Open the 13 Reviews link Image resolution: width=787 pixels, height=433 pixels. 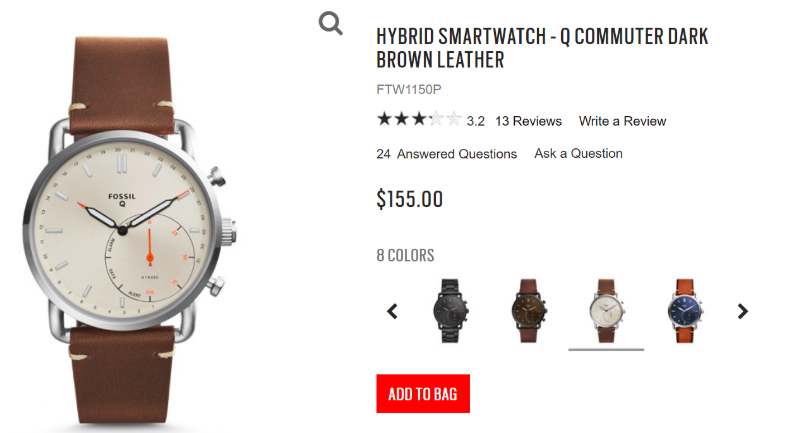[529, 121]
